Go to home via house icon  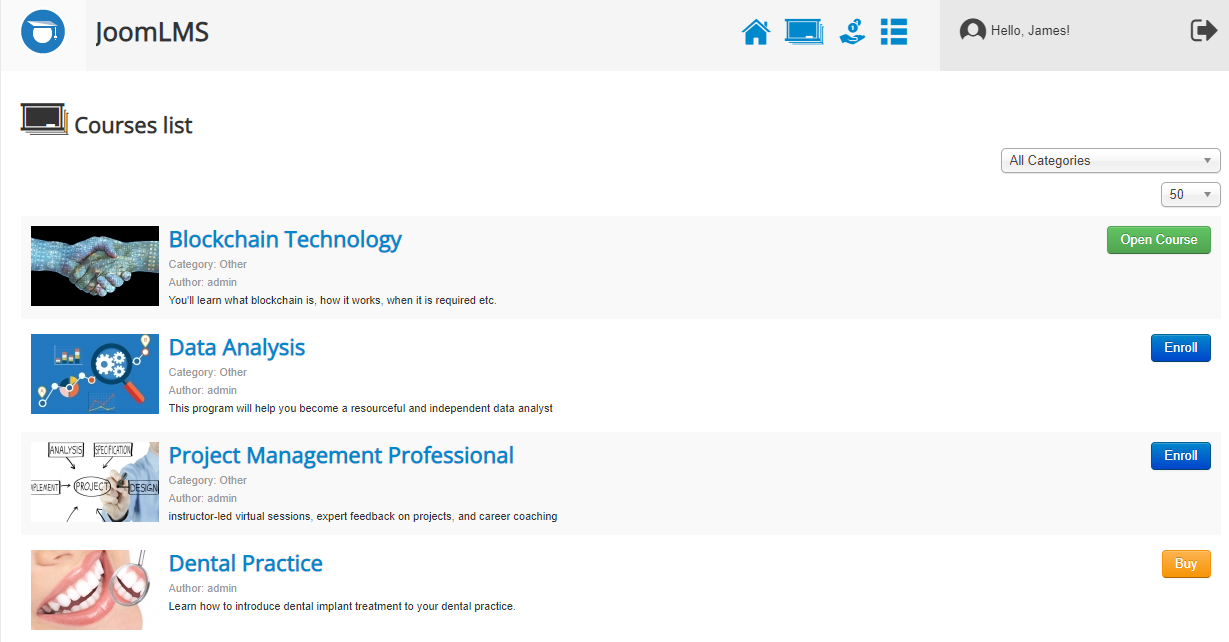tap(756, 32)
